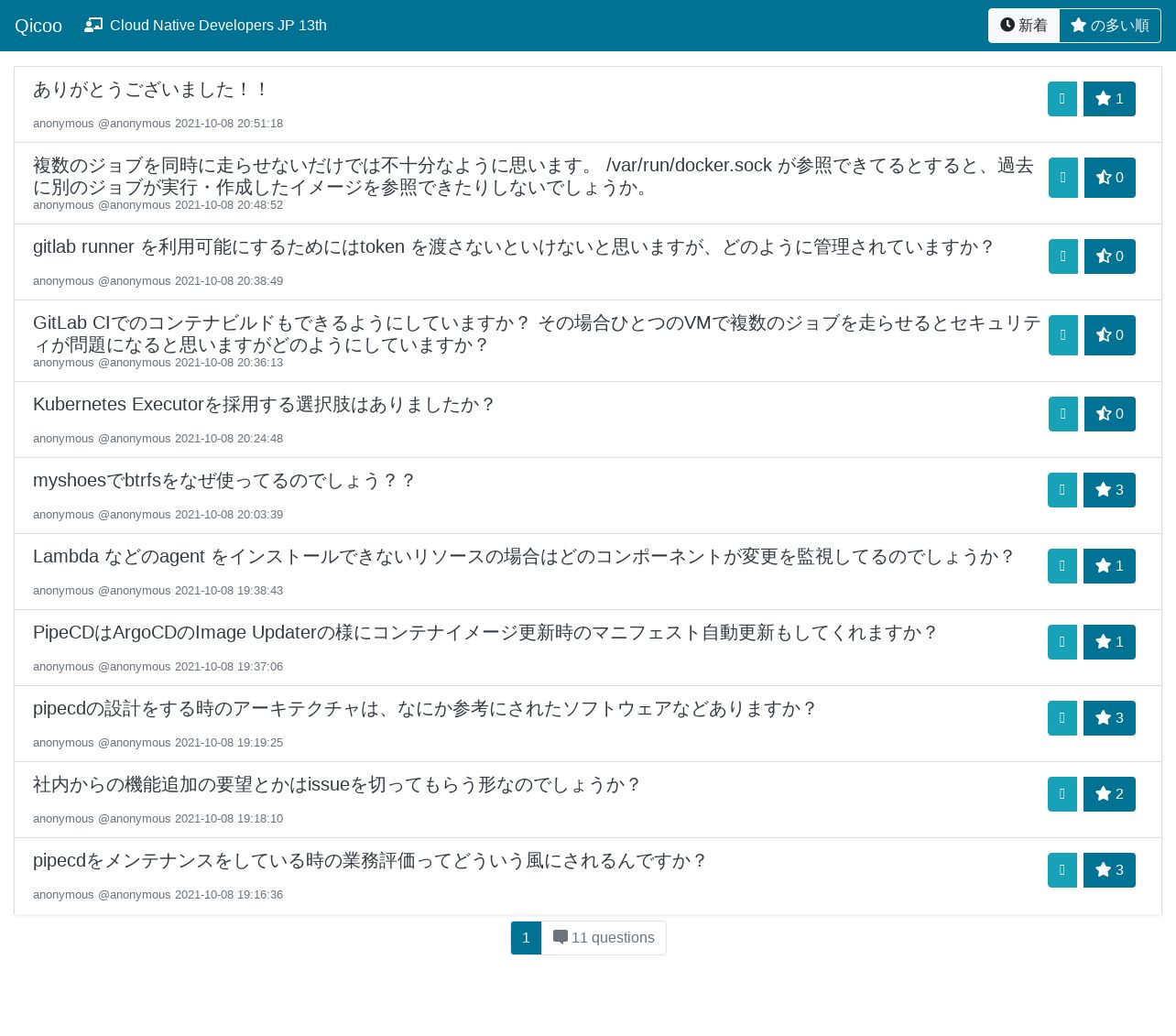Star the 社内からの機能追加 issue question

click(1109, 794)
